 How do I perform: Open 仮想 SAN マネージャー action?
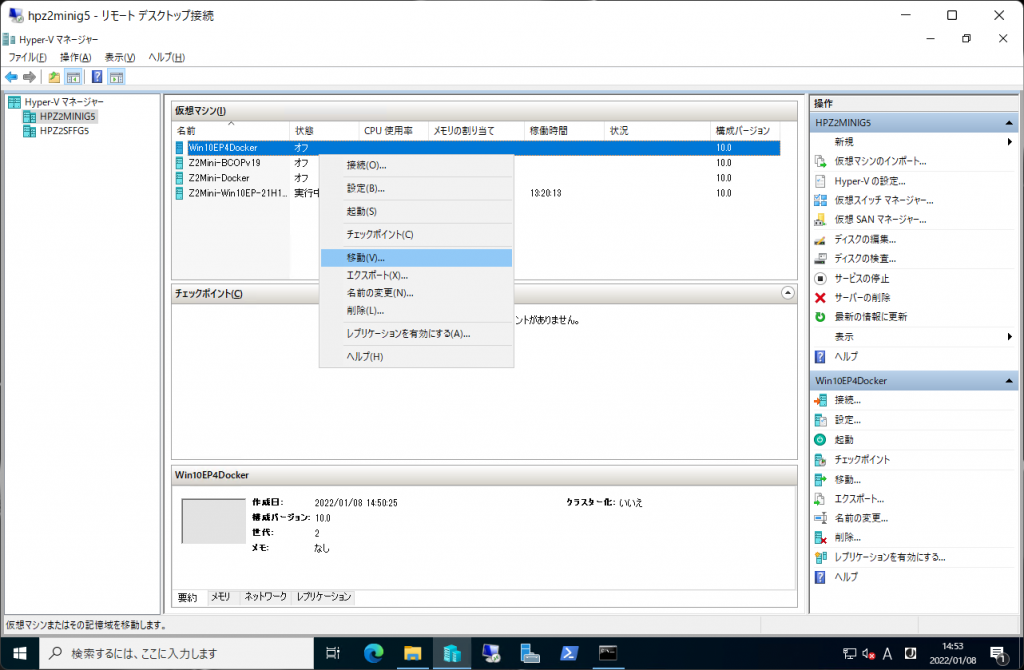click(880, 219)
